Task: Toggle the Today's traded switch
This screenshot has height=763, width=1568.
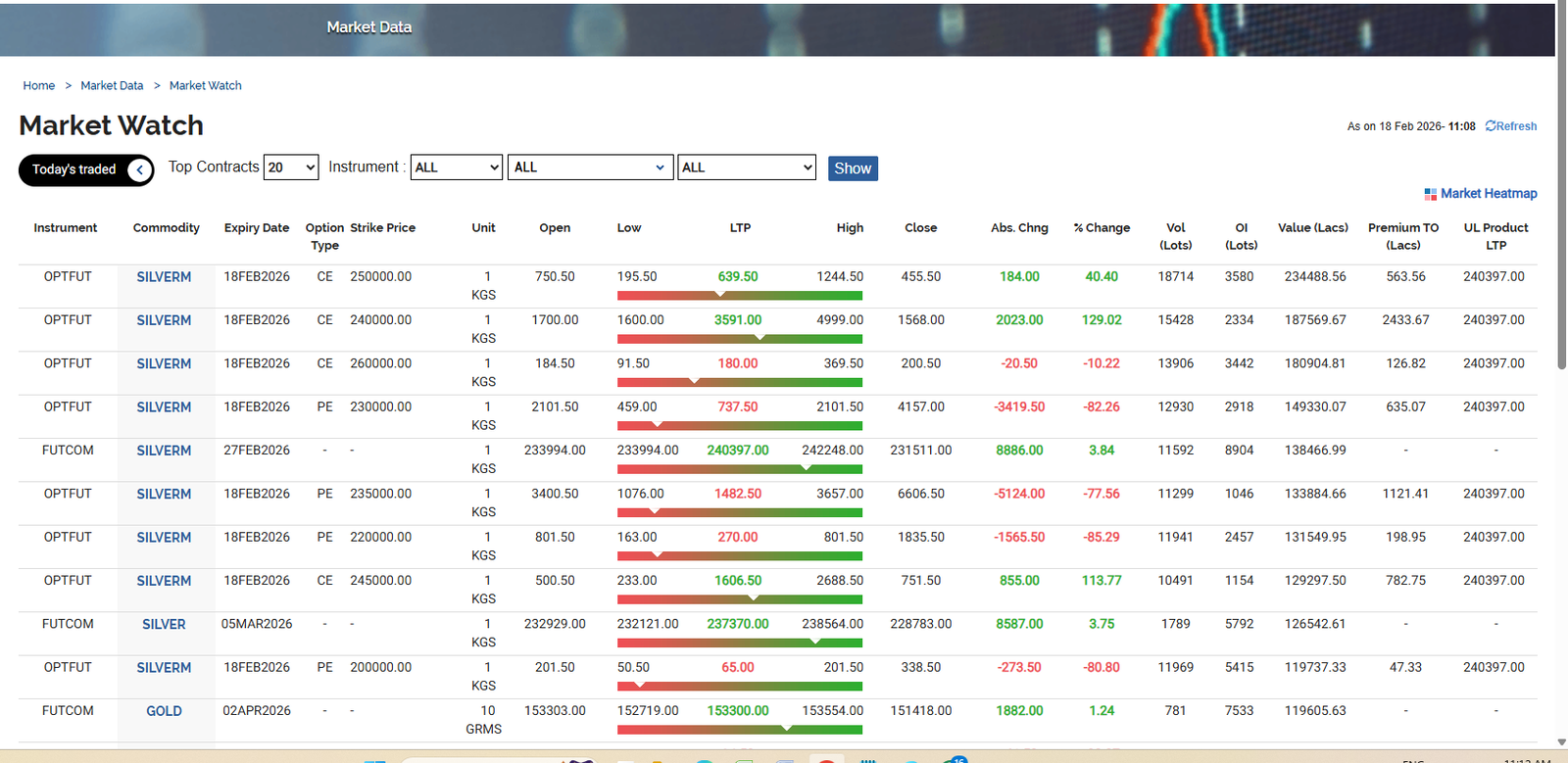Action: pyautogui.click(x=86, y=170)
